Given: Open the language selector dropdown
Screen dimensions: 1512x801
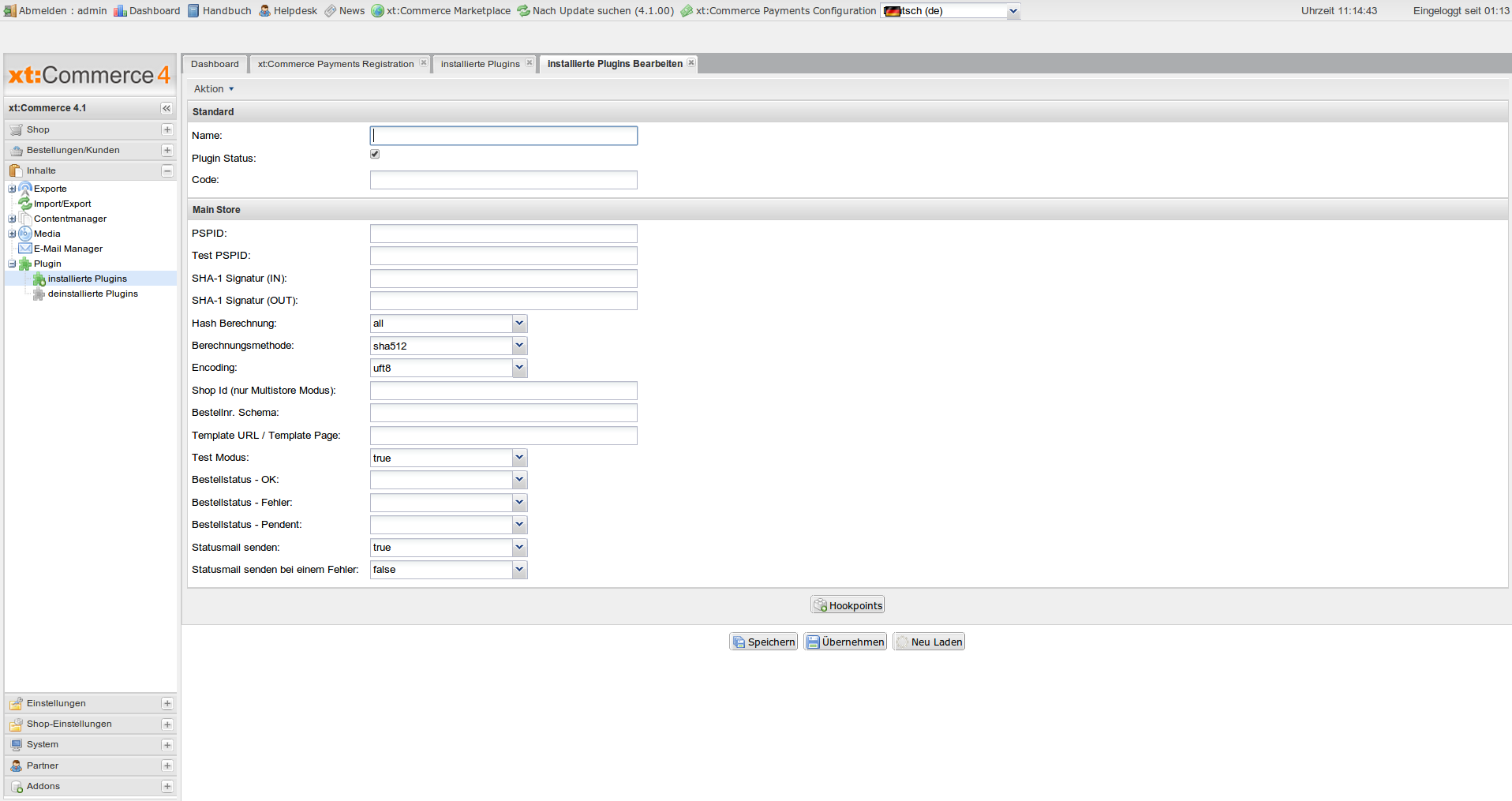Looking at the screenshot, I should (1013, 11).
